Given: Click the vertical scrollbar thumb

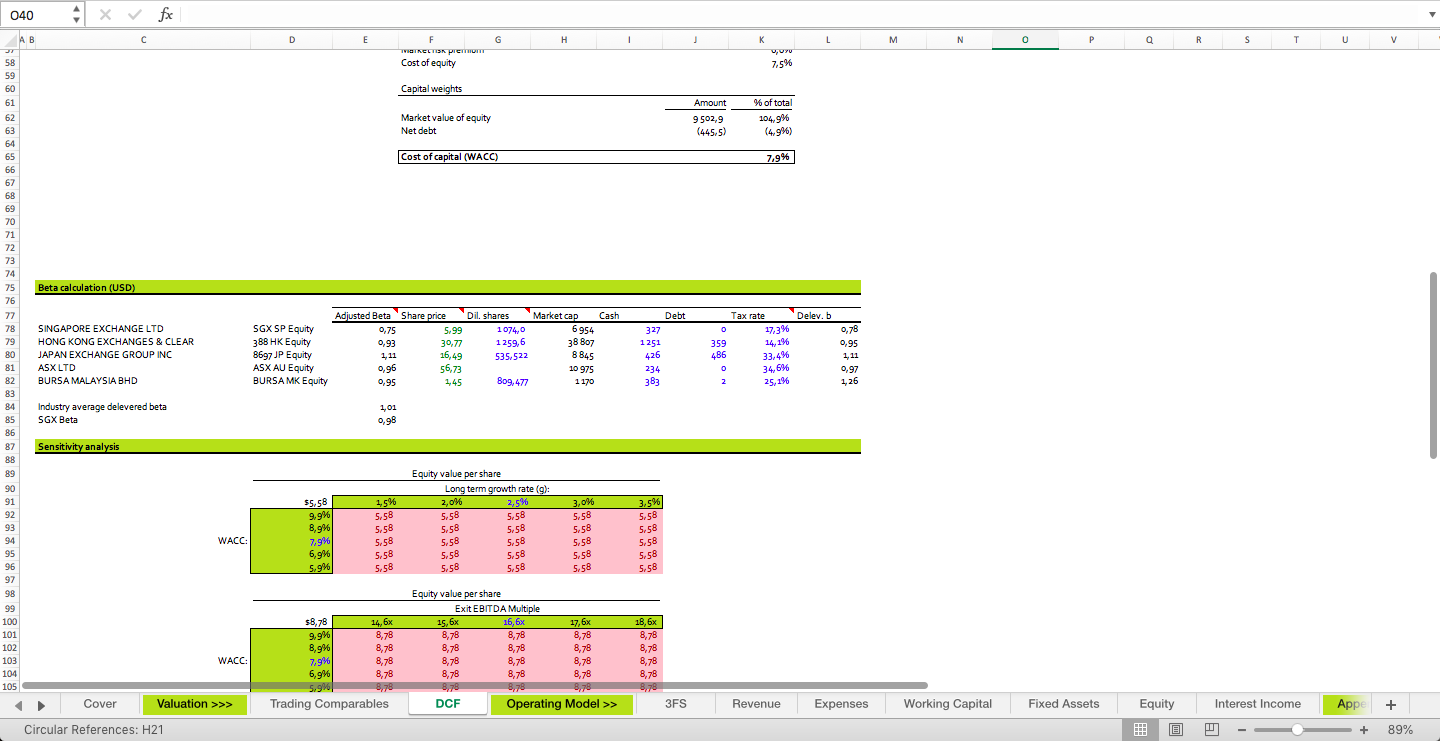Looking at the screenshot, I should [x=1433, y=364].
